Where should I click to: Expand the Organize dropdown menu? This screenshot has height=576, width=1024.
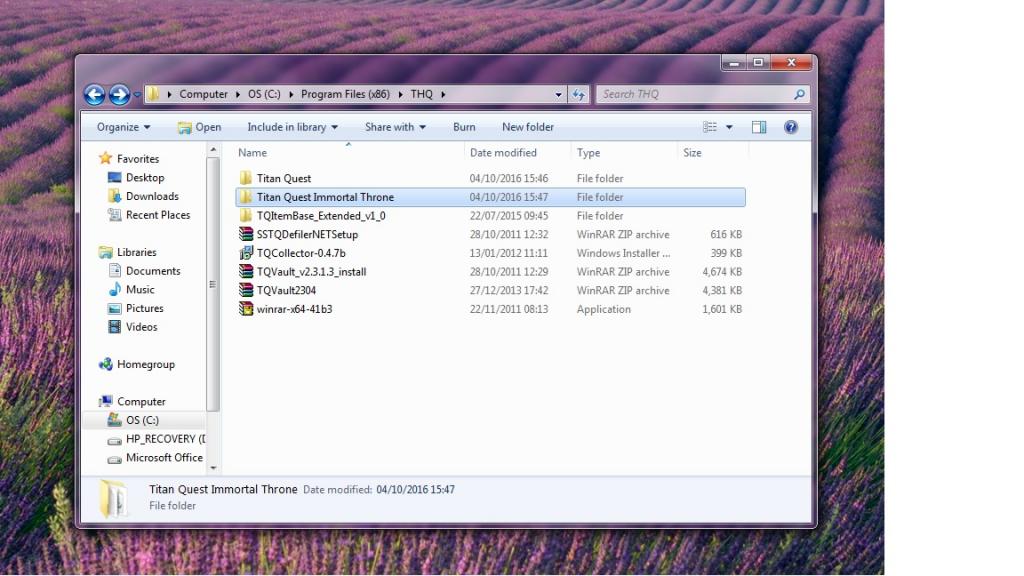point(124,127)
